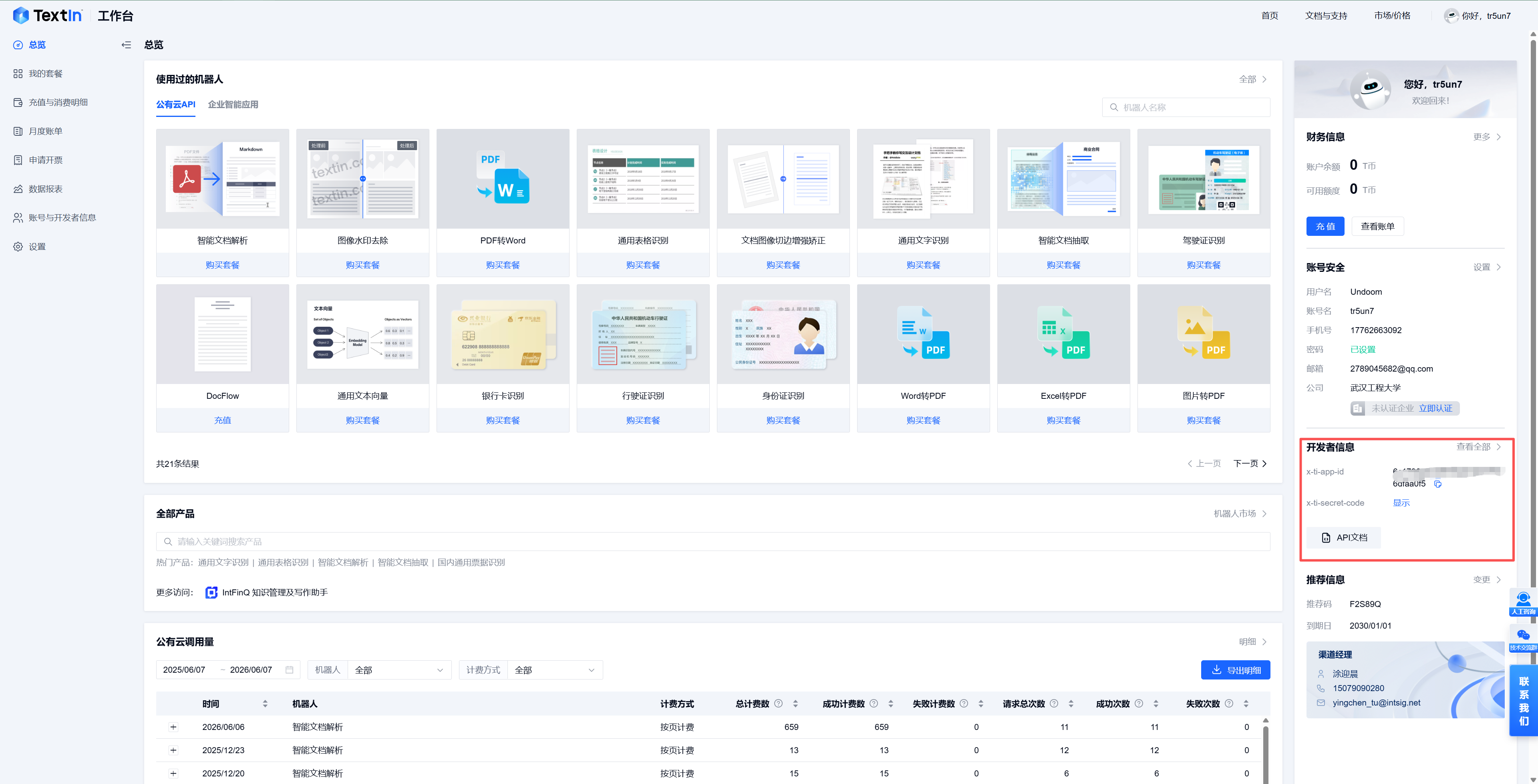
Task: Sort by the 失败次数 column arrows
Action: point(1246,704)
